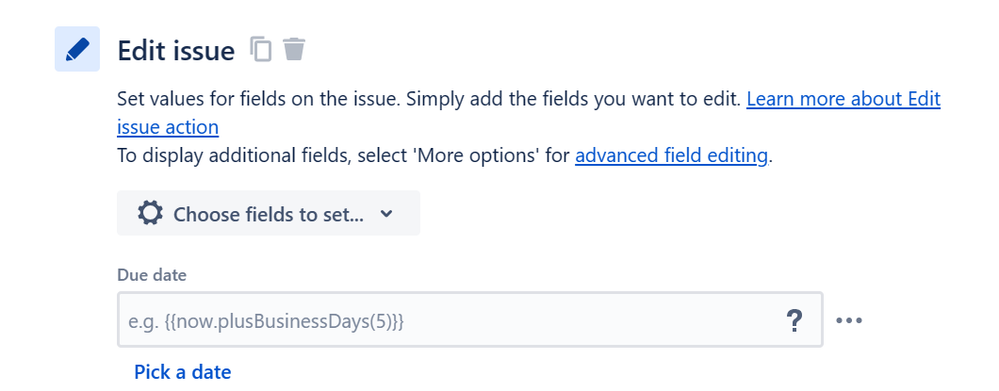
Task: Expand the Choose fields to set dropdown
Action: pos(268,213)
